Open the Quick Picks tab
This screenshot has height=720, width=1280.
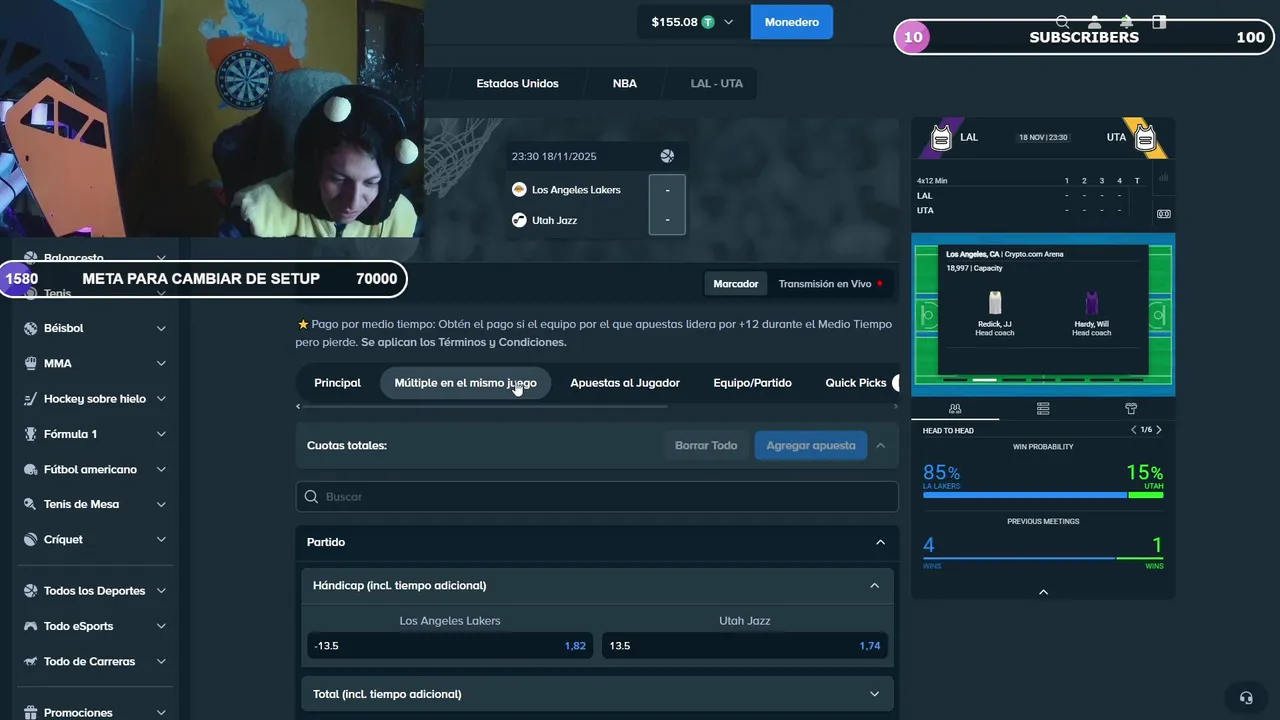point(855,383)
